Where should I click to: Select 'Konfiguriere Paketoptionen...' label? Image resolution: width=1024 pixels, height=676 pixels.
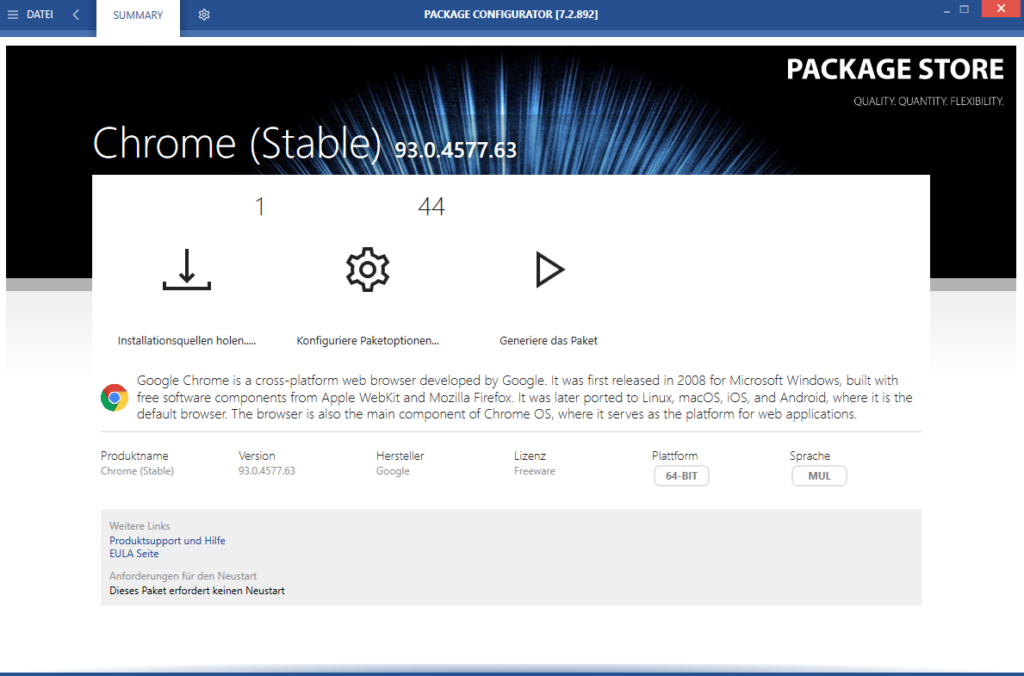[x=368, y=340]
